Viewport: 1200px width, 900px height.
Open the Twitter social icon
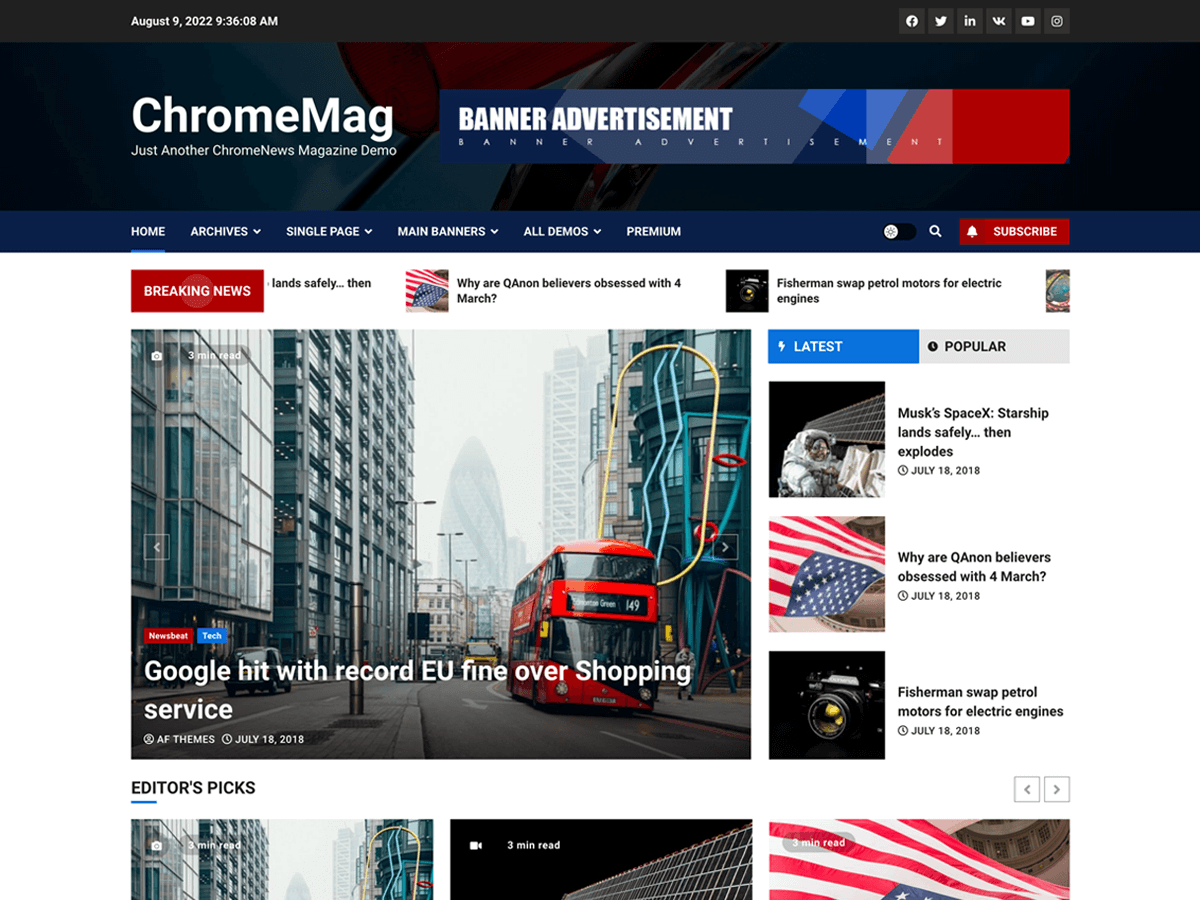coord(940,21)
